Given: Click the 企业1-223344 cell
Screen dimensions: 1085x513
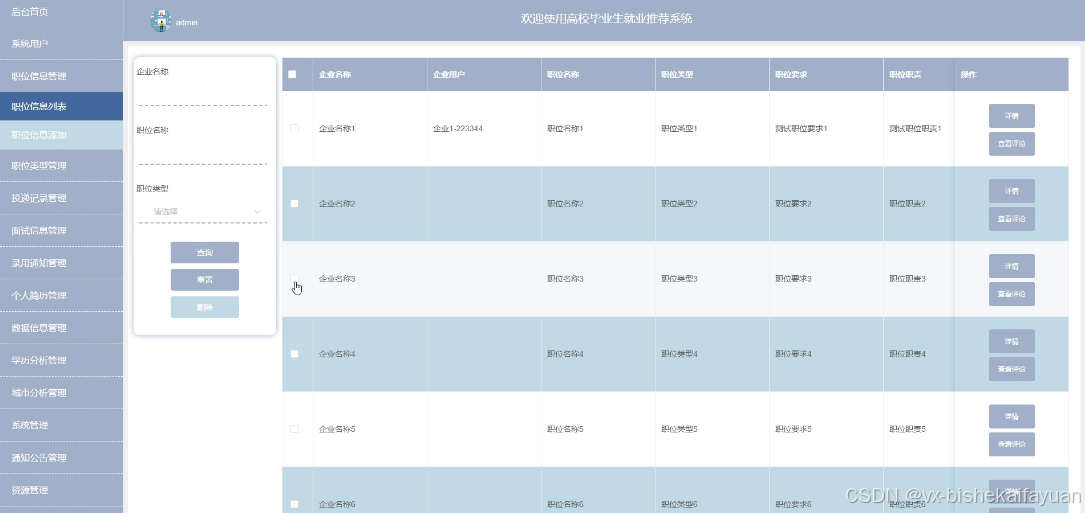Looking at the screenshot, I should [x=458, y=129].
